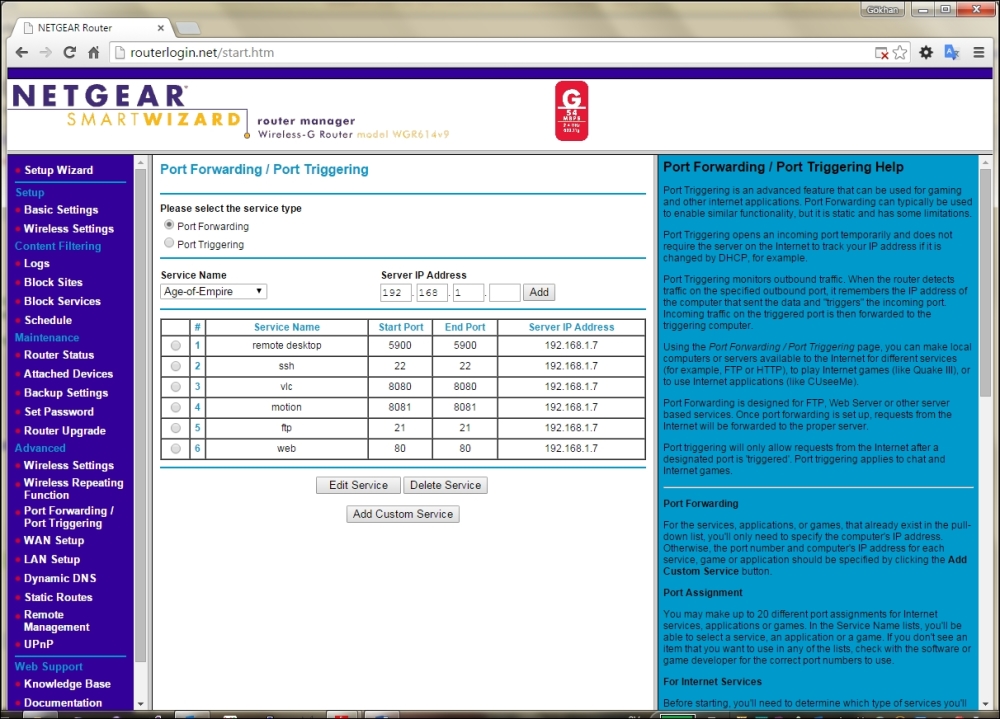Select the remote desktop row radio button
This screenshot has width=1000, height=719.
coord(175,346)
